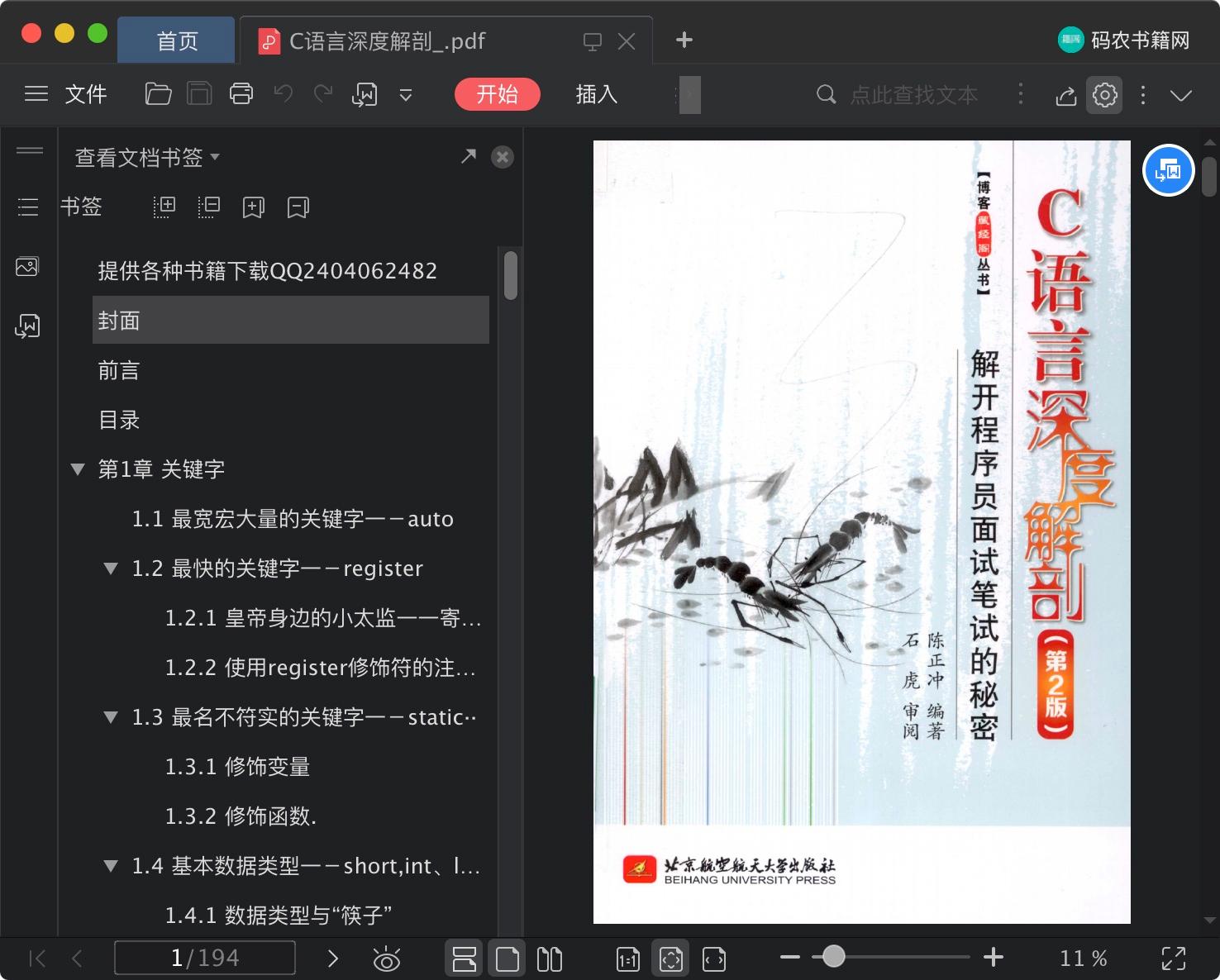1220x980 pixels.
Task: Select the 插入 ribbon tab
Action: [597, 94]
